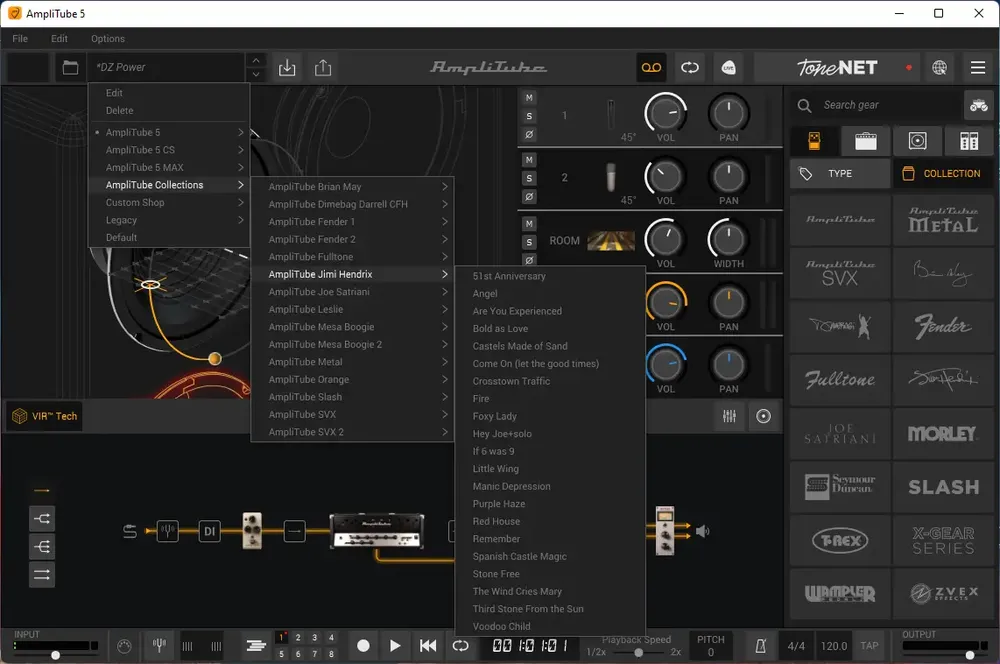Open the preset browser folder icon
Screen dimensions: 1000x664
[70, 68]
